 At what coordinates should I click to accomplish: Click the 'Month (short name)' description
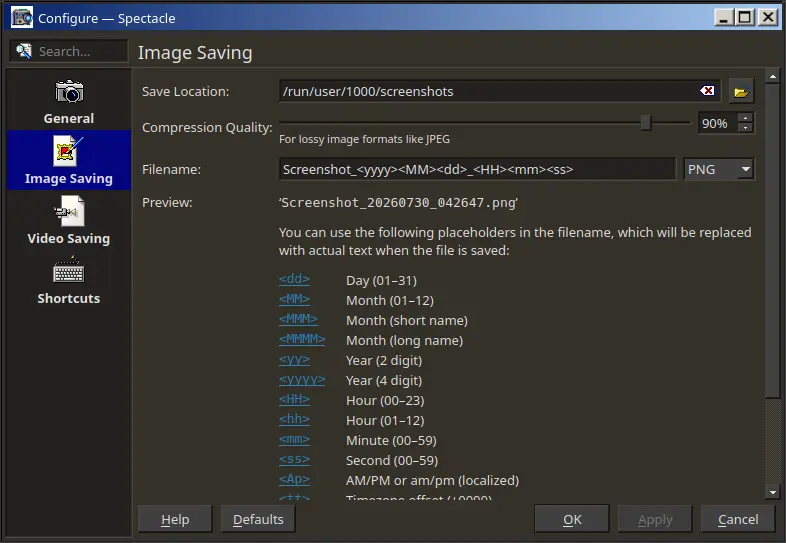407,320
